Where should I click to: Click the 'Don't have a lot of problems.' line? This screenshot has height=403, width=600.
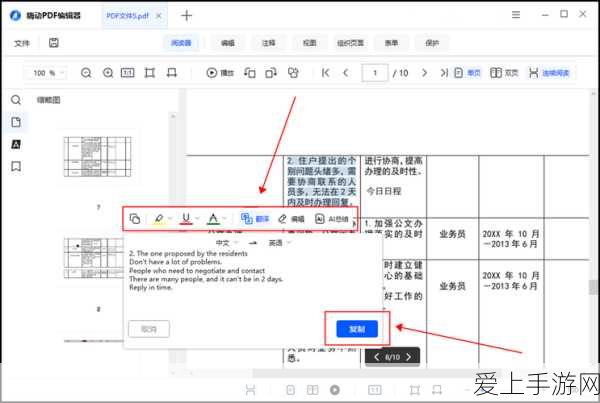(175, 262)
